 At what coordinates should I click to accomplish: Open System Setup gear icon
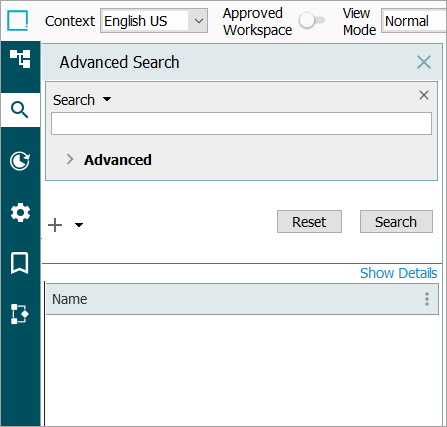tap(20, 212)
